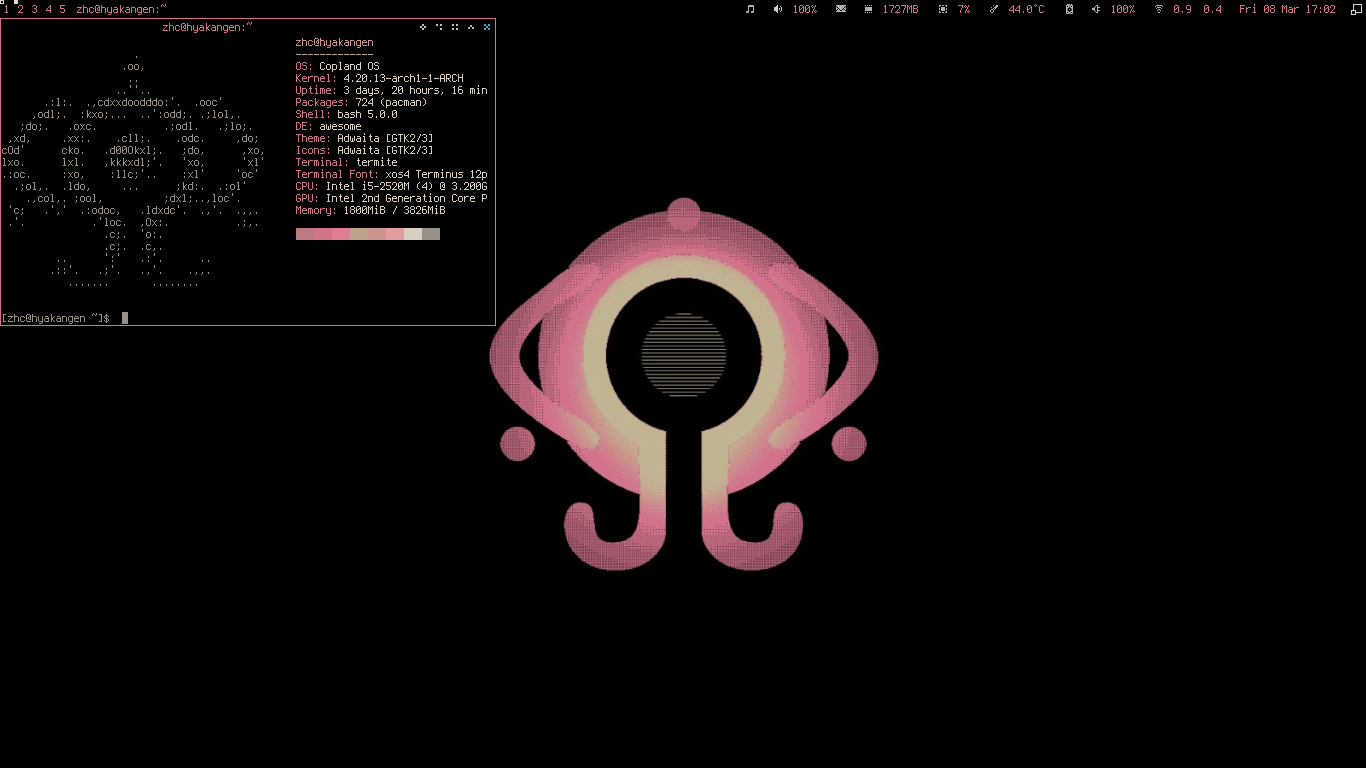Click the Wi-Fi signal icon

pos(1159,9)
